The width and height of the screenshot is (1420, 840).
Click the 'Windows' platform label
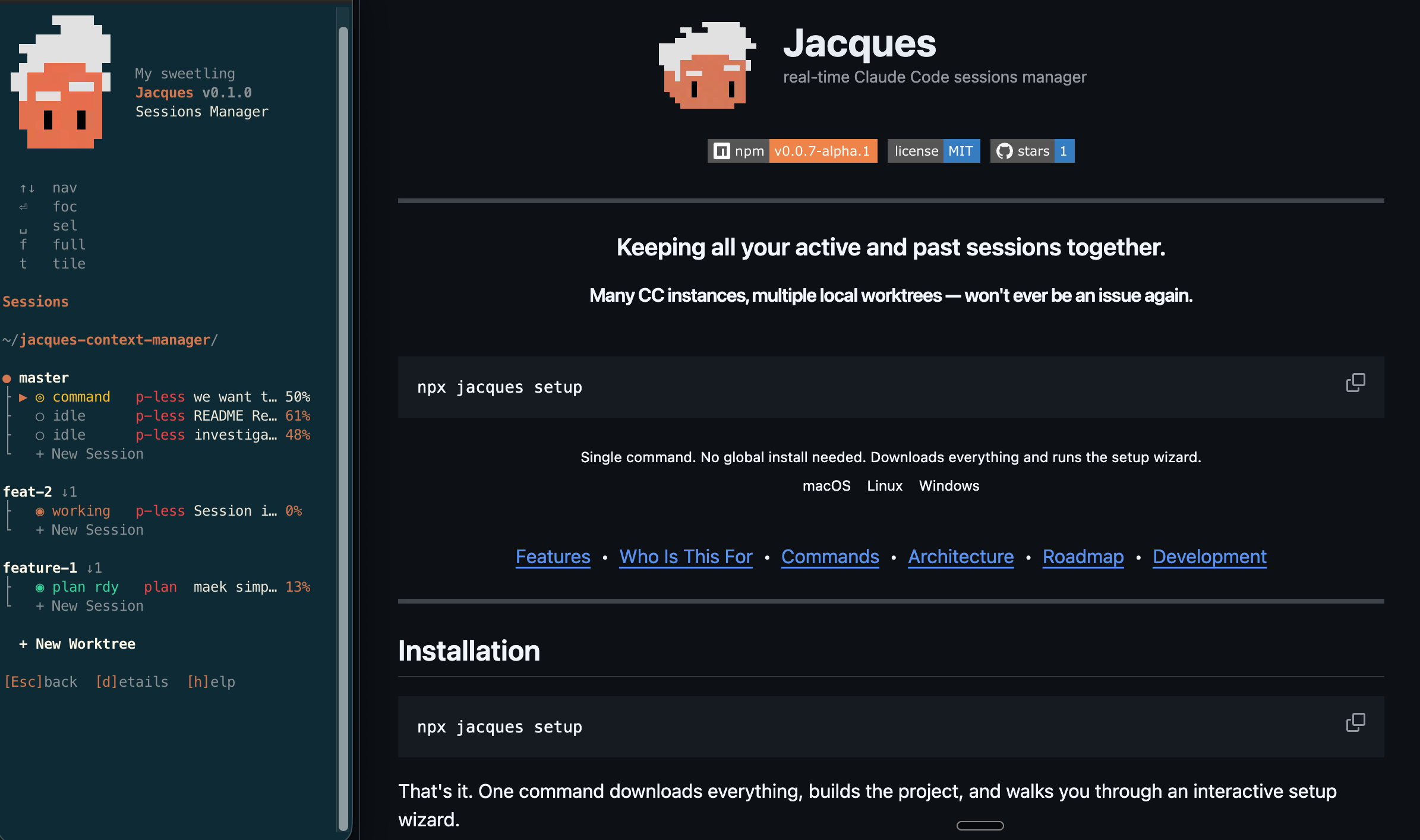(x=949, y=486)
